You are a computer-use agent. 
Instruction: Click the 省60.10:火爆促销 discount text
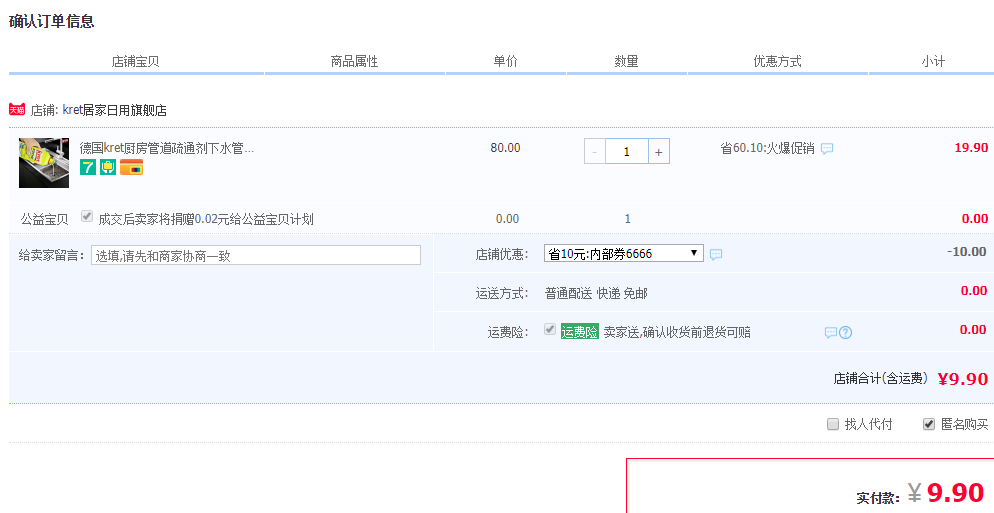tap(767, 149)
